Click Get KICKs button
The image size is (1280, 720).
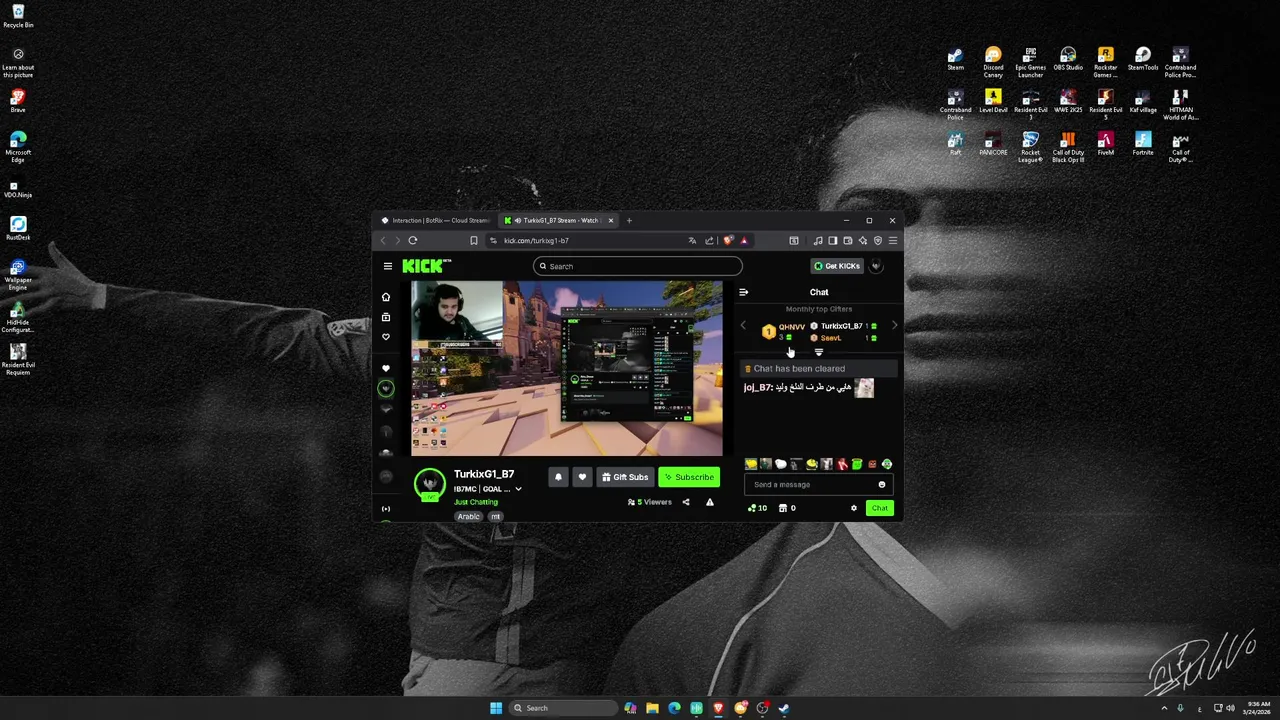tap(836, 266)
